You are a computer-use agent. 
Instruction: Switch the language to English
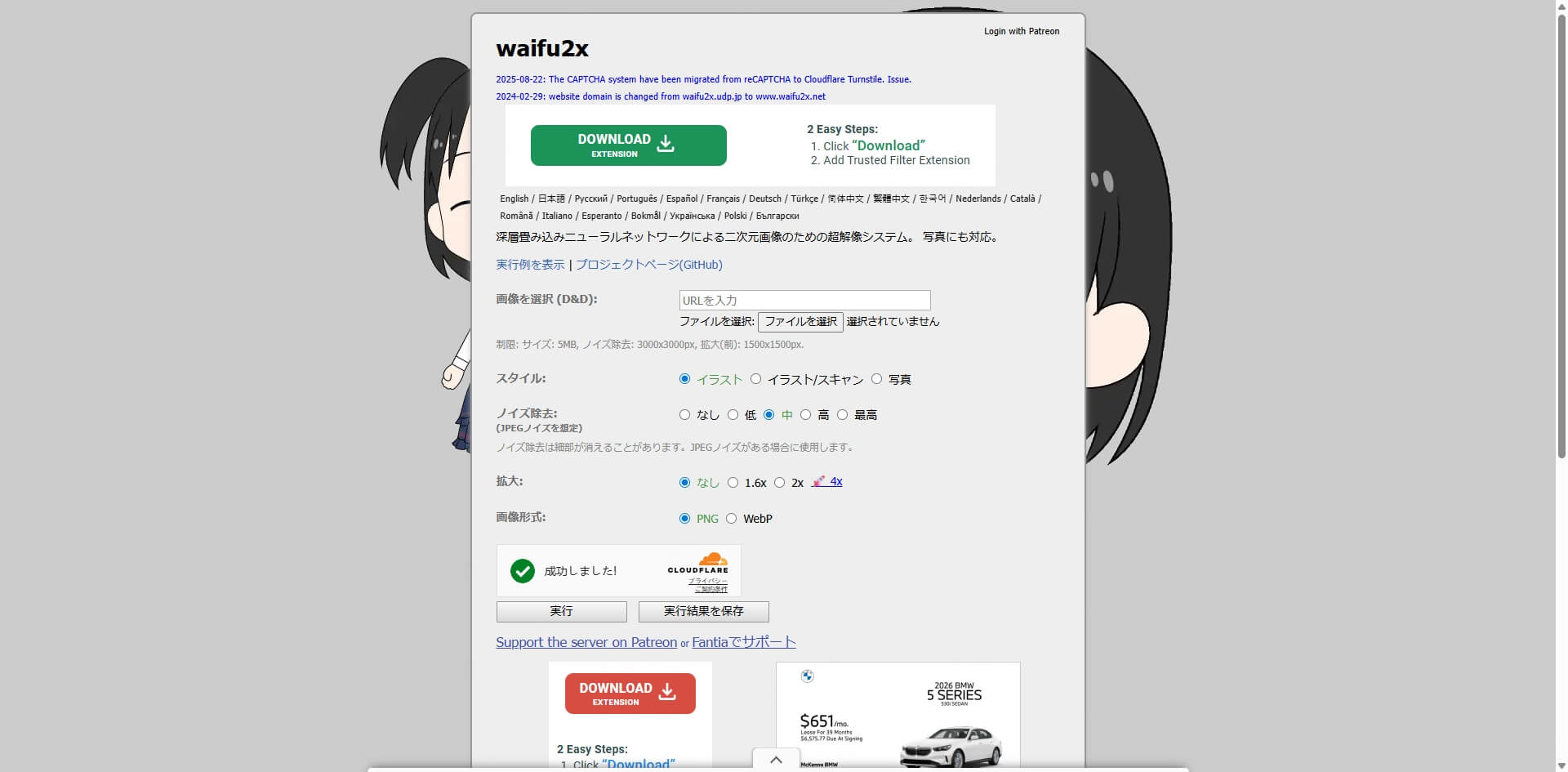point(514,199)
